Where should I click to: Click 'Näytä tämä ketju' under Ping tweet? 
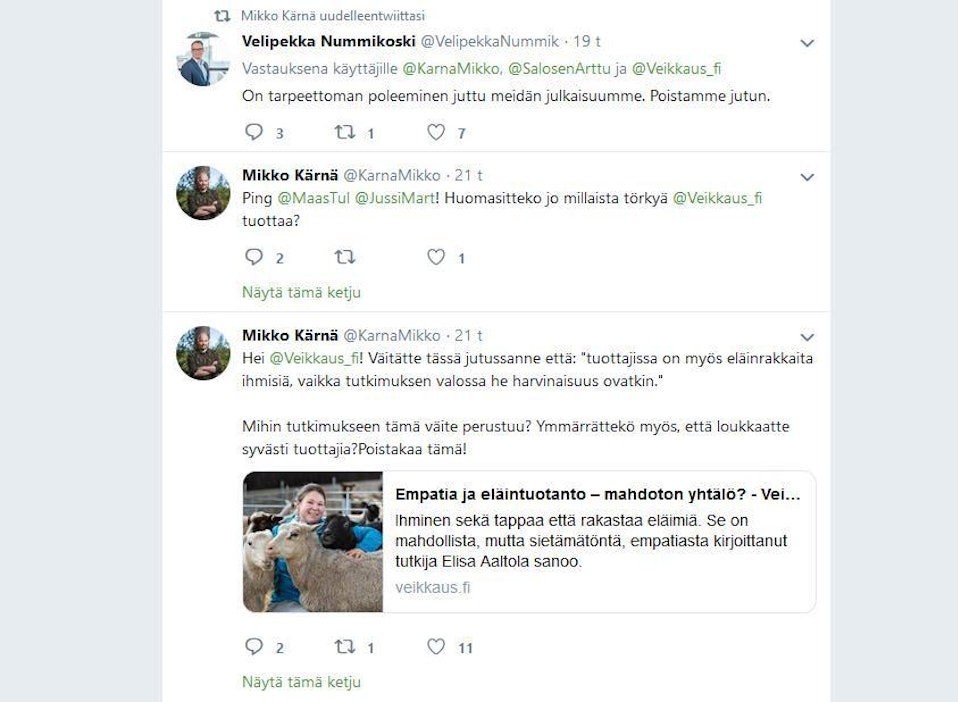[301, 293]
